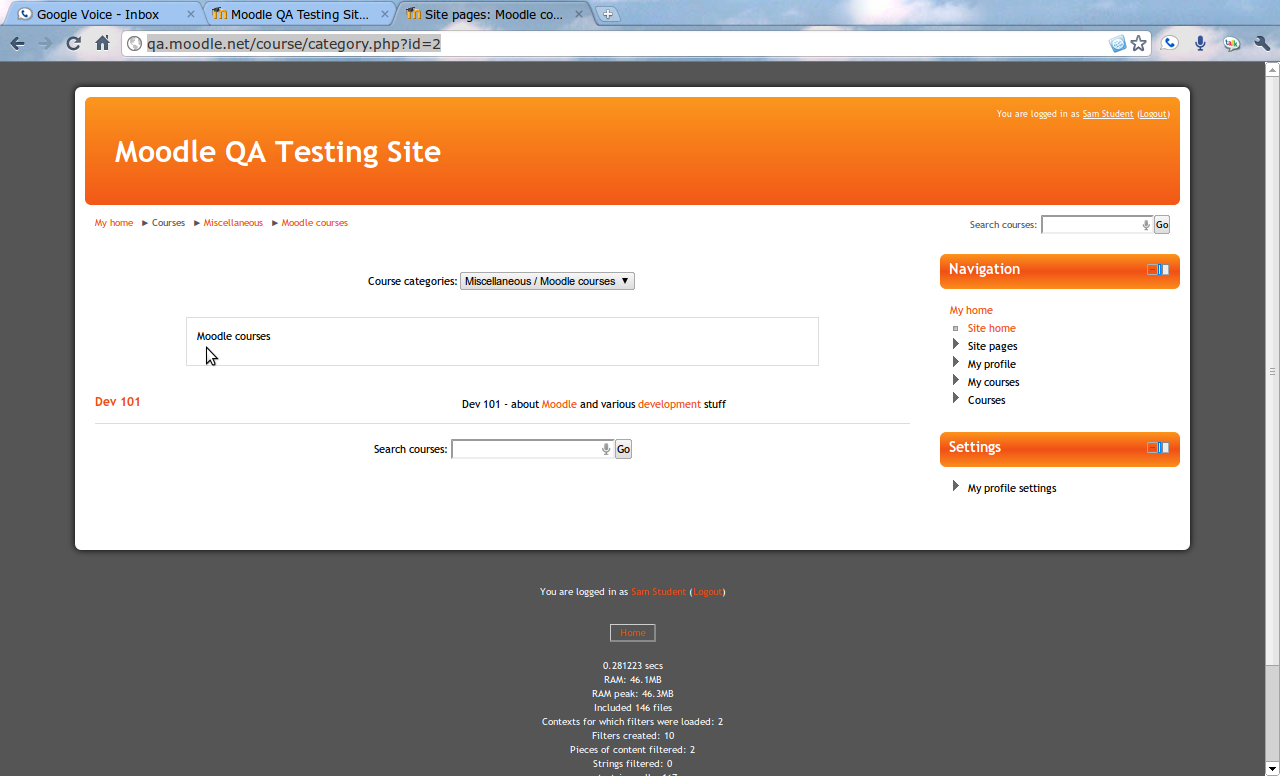1280x776 pixels.
Task: Click the Moodle courses category description text
Action: tap(234, 336)
